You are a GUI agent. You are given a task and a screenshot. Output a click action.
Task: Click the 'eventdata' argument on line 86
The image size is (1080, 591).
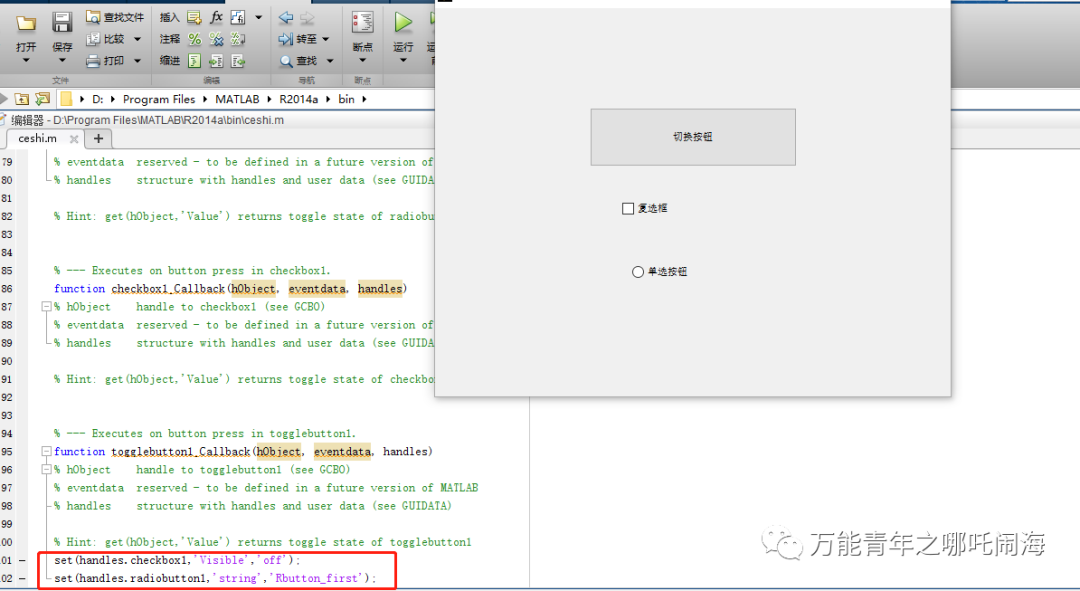(317, 289)
